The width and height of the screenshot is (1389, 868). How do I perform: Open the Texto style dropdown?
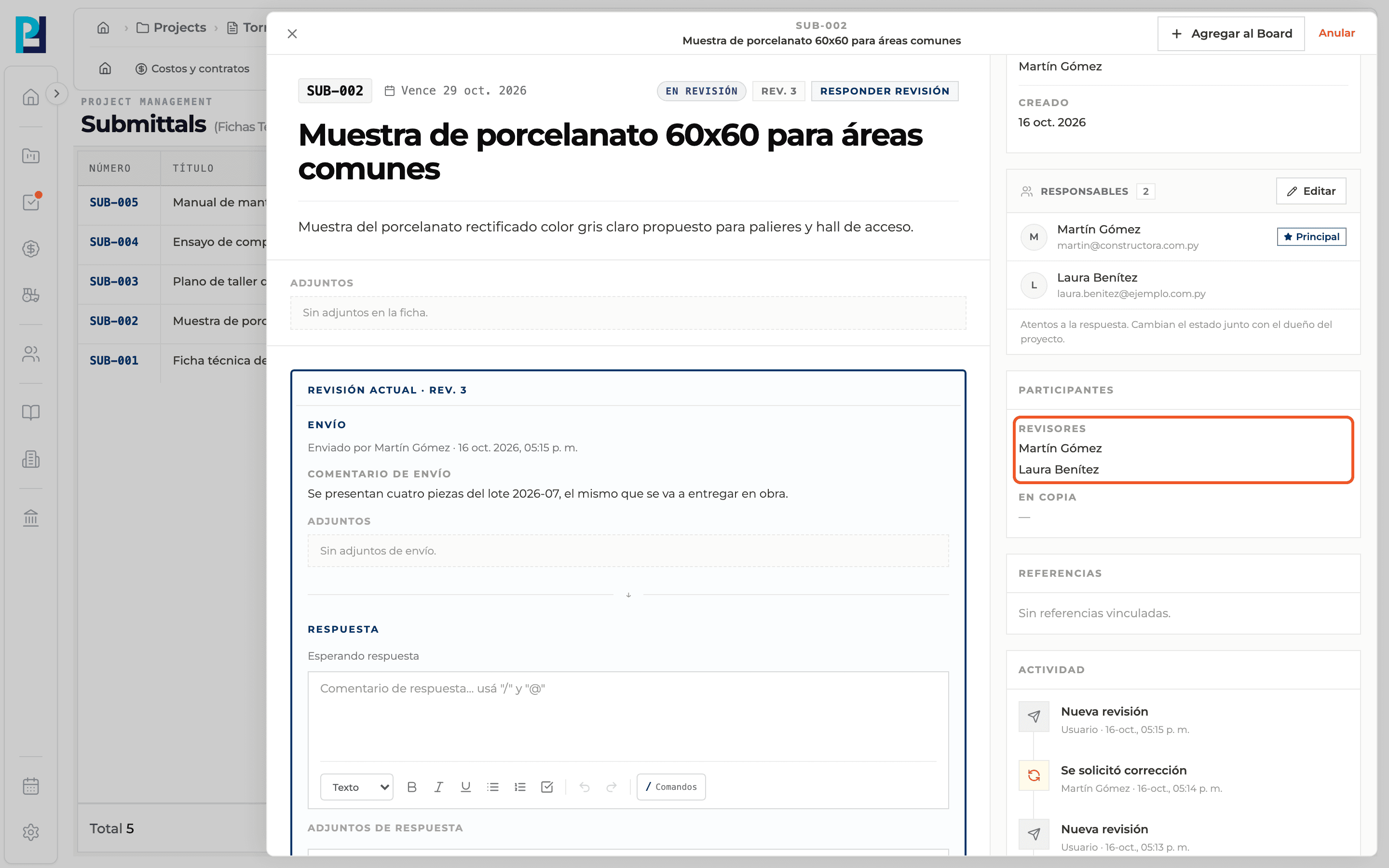click(357, 787)
